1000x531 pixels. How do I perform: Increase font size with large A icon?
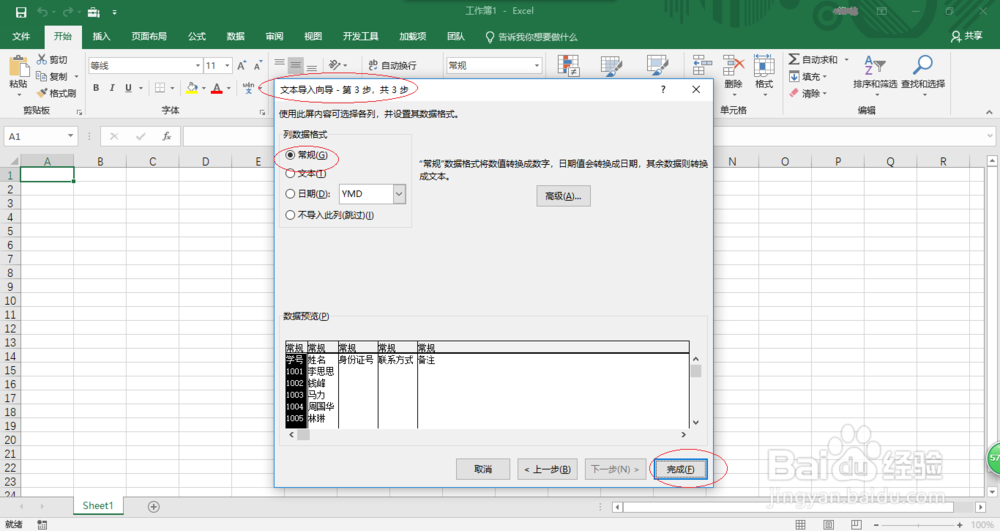click(241, 65)
